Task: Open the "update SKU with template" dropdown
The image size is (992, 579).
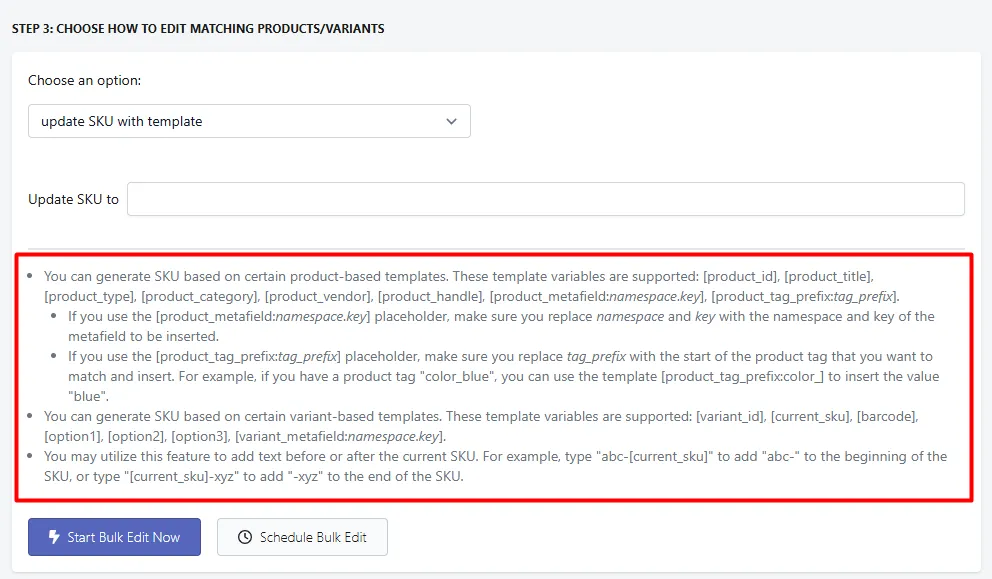Action: (x=249, y=121)
